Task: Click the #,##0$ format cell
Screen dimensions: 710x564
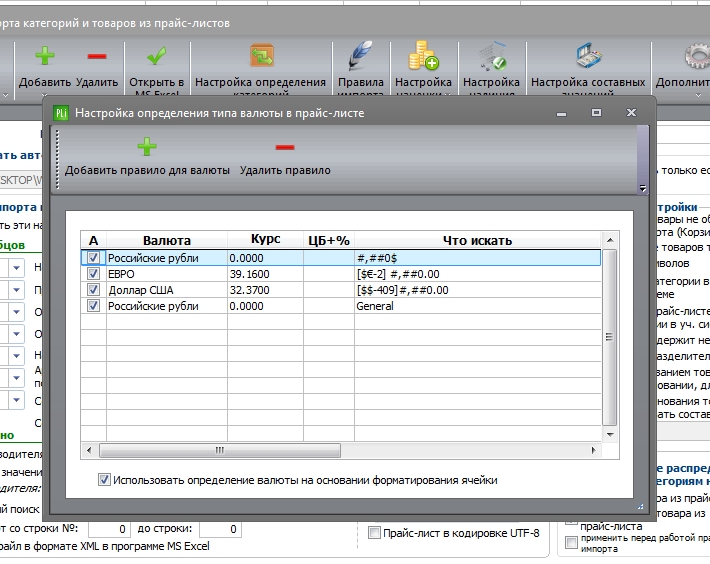Action: (x=478, y=258)
